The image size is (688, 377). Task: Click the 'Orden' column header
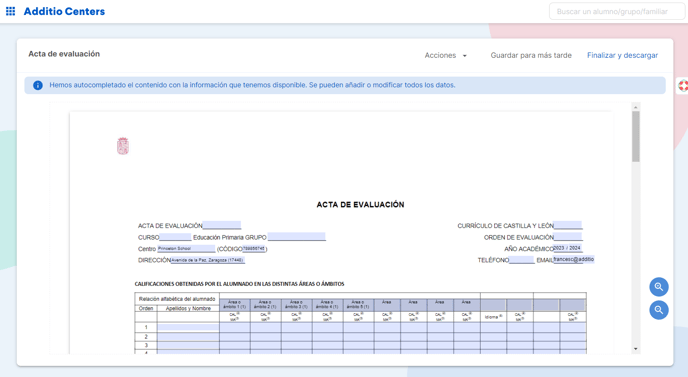(x=146, y=309)
